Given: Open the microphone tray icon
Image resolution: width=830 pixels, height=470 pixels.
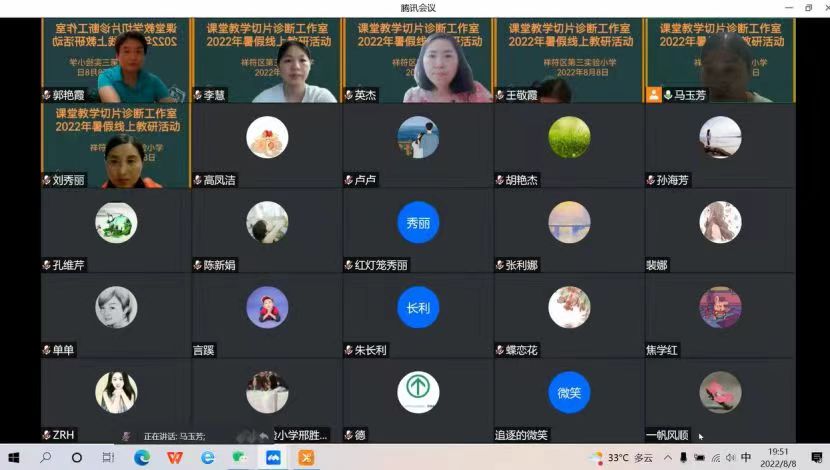Looking at the screenshot, I should pyautogui.click(x=683, y=458).
